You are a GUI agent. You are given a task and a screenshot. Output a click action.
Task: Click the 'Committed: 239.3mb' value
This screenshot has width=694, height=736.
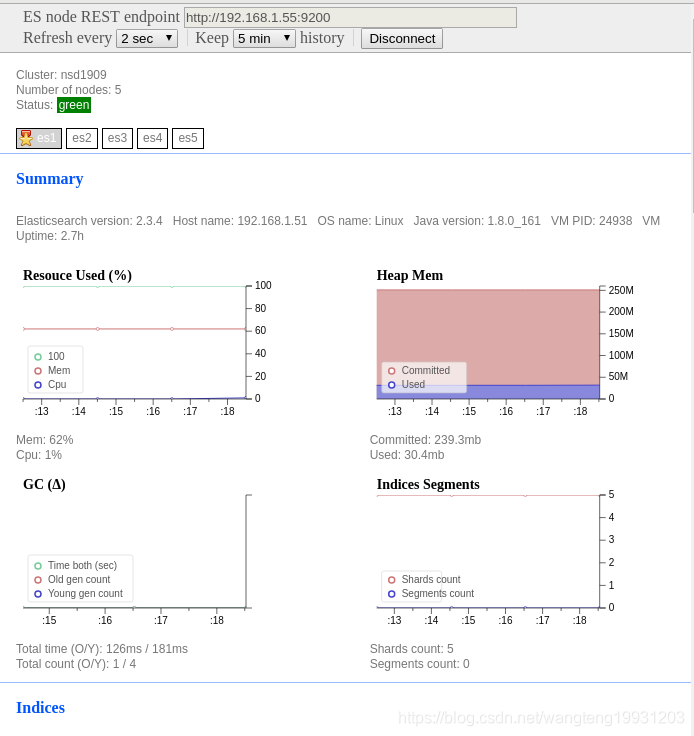(425, 440)
